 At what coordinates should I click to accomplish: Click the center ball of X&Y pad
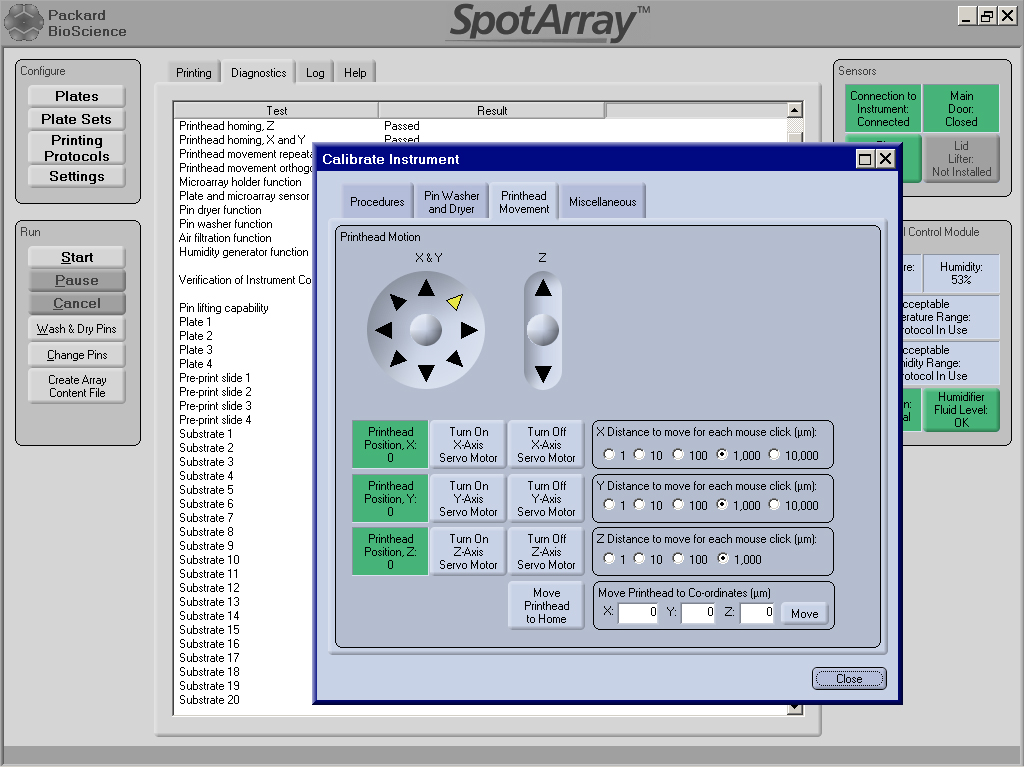(x=426, y=330)
